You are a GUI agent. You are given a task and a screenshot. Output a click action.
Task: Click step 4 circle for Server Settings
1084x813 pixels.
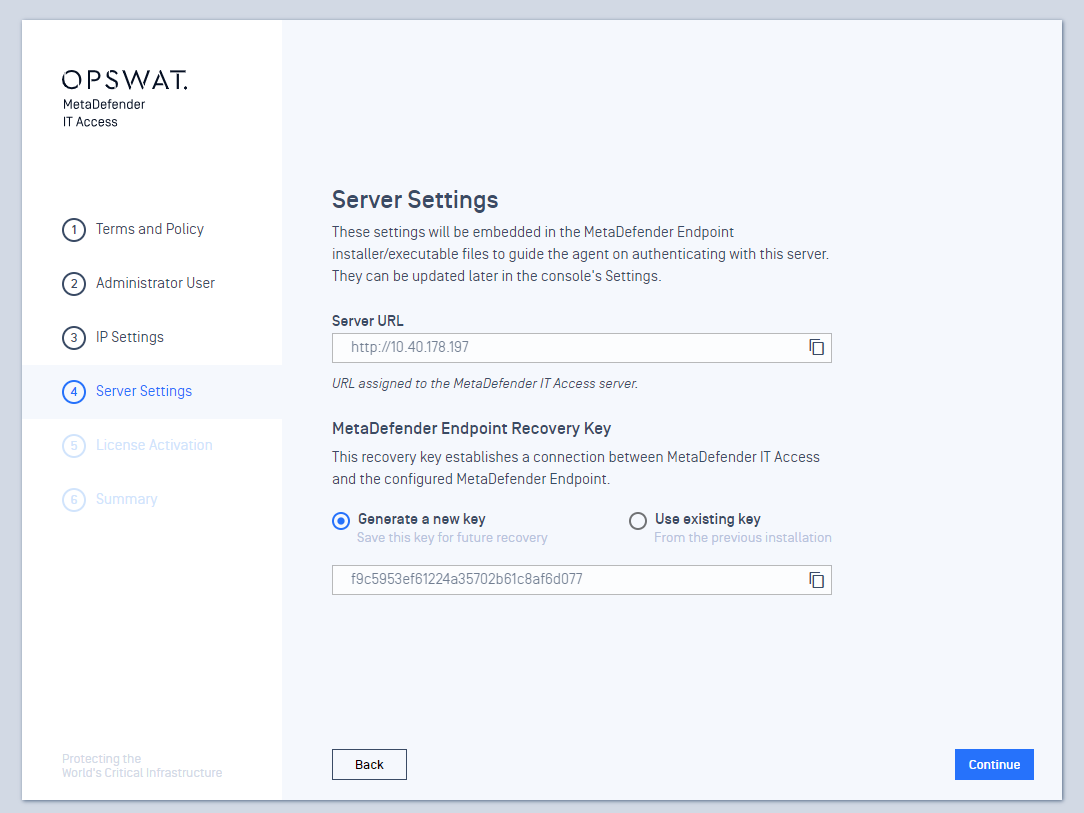point(74,391)
